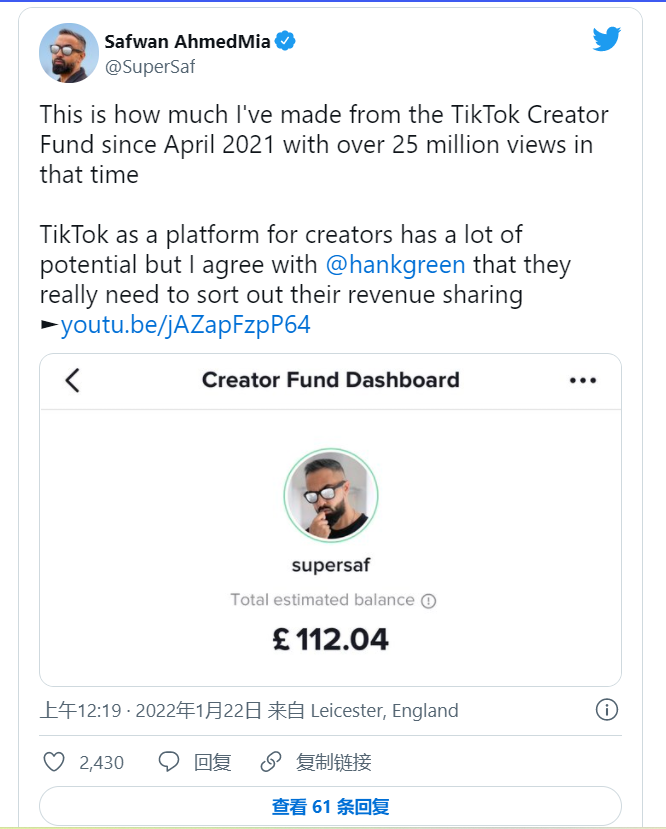This screenshot has height=829, width=666.
Task: Click the 2,430 likes count
Action: pos(101,763)
